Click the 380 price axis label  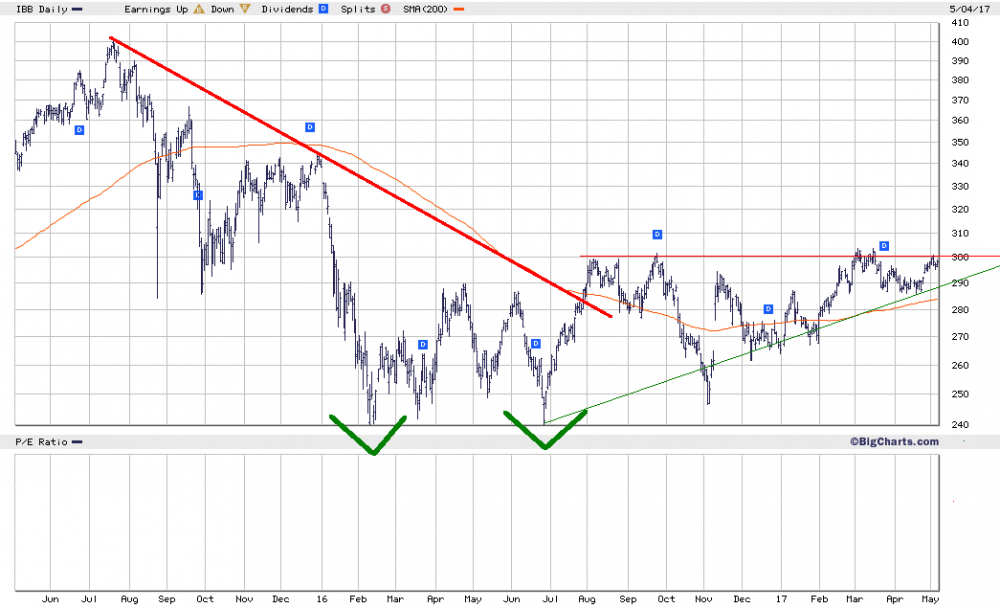pos(960,80)
